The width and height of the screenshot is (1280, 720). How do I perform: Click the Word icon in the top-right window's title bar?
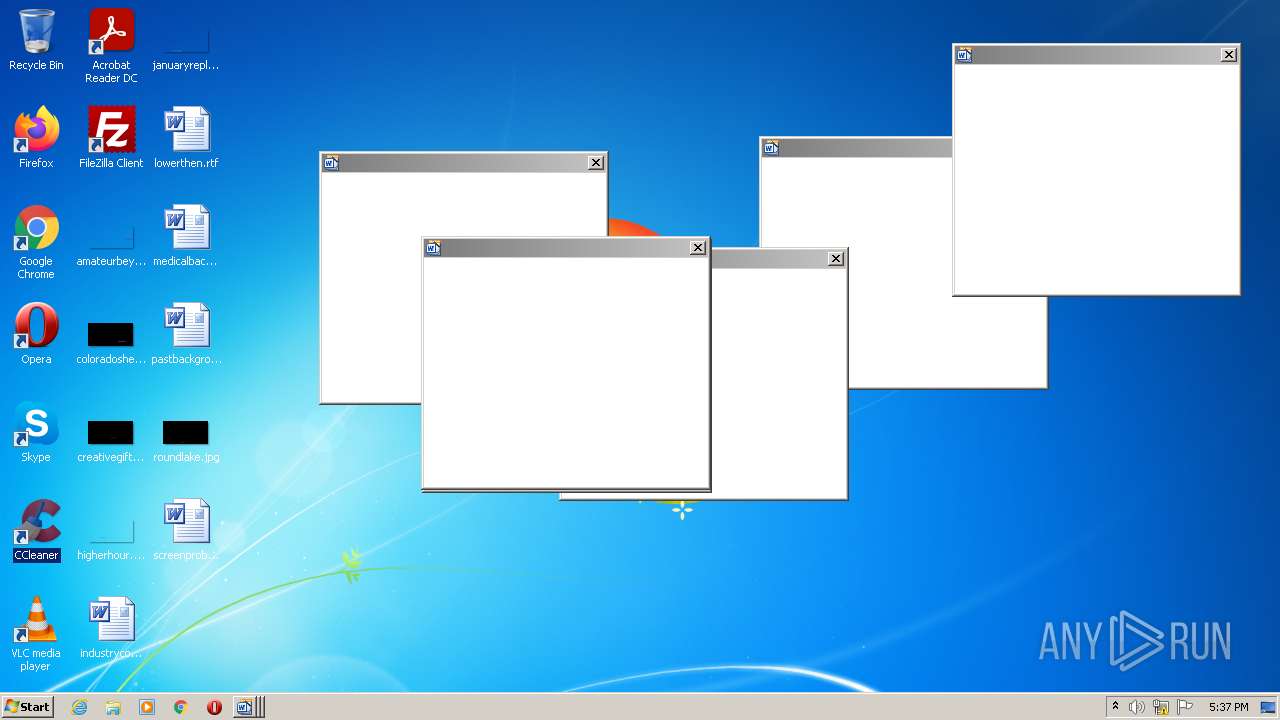coord(964,55)
